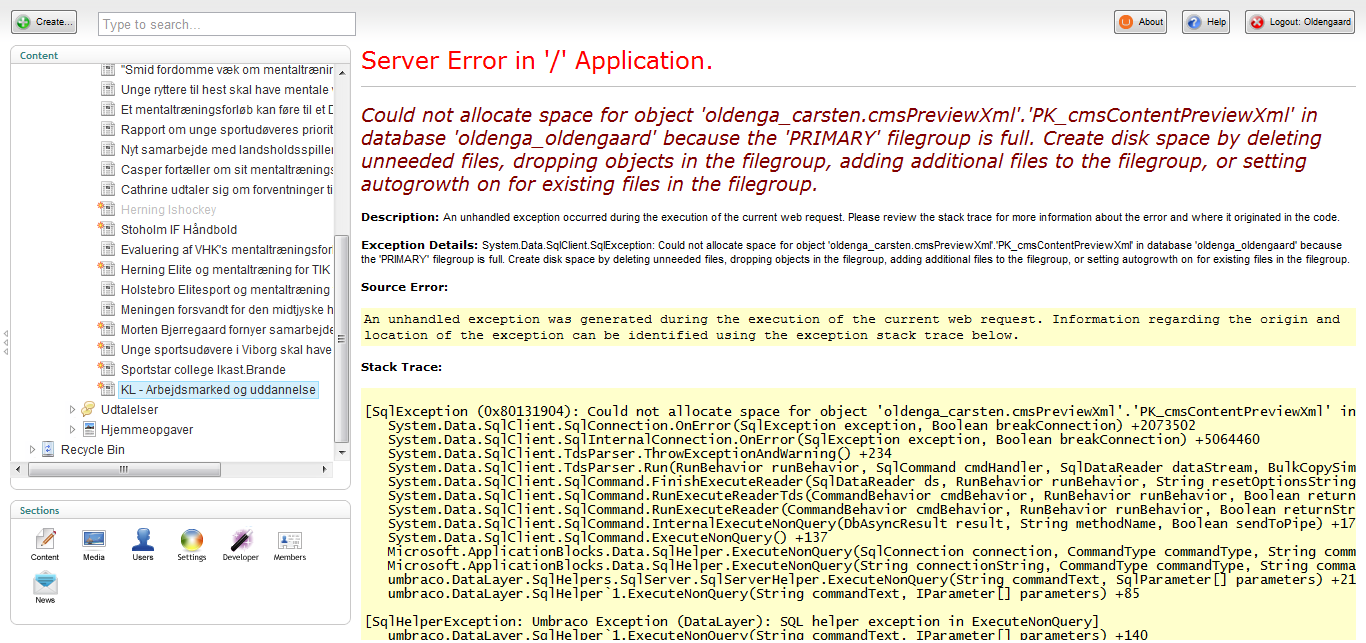1366x643 pixels.
Task: Open the Help button
Action: pyautogui.click(x=1206, y=22)
